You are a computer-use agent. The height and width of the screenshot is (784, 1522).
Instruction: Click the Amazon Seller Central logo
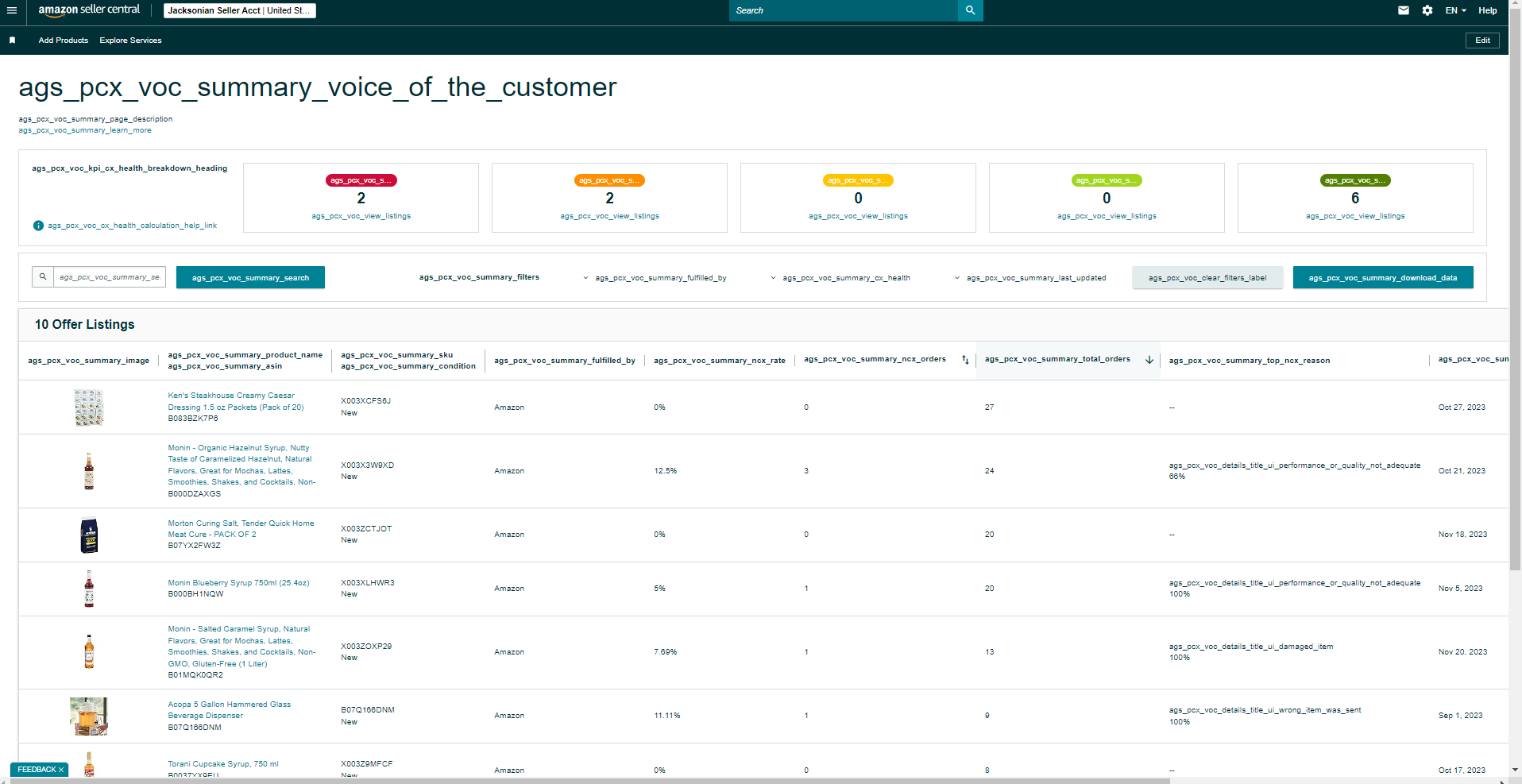pos(89,10)
